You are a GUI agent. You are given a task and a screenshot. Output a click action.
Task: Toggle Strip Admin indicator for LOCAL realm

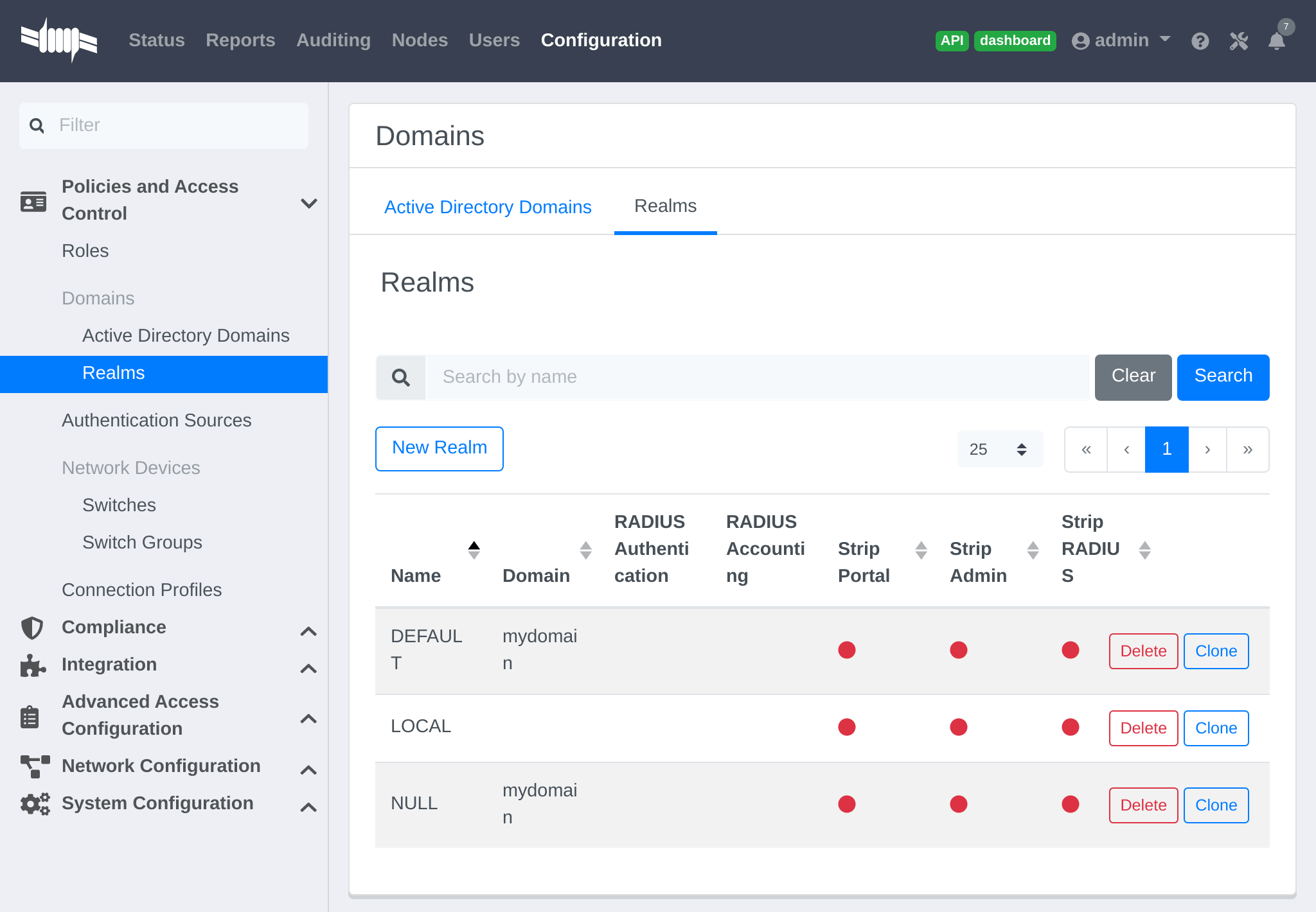point(959,727)
